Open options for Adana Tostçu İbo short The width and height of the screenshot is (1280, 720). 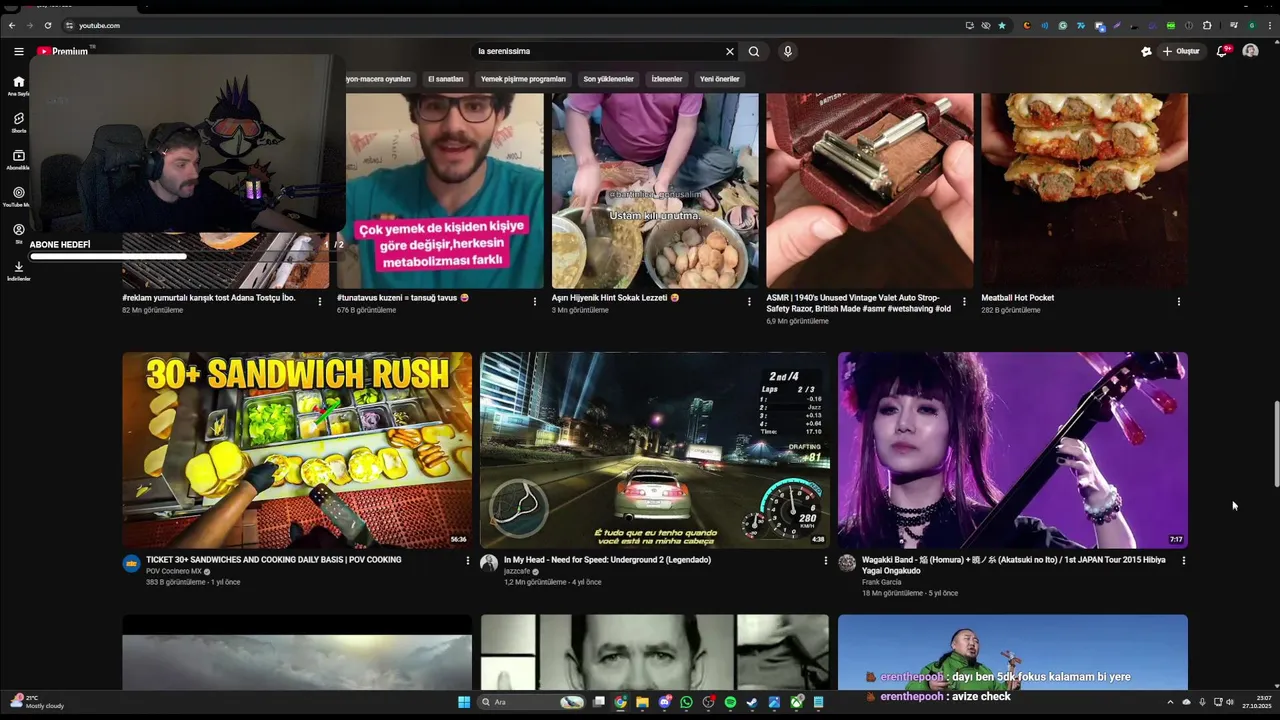(320, 301)
